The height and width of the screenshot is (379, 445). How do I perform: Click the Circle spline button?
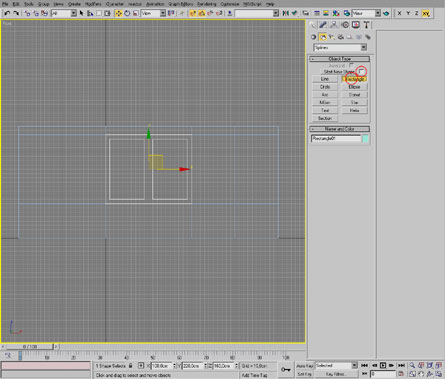point(325,87)
